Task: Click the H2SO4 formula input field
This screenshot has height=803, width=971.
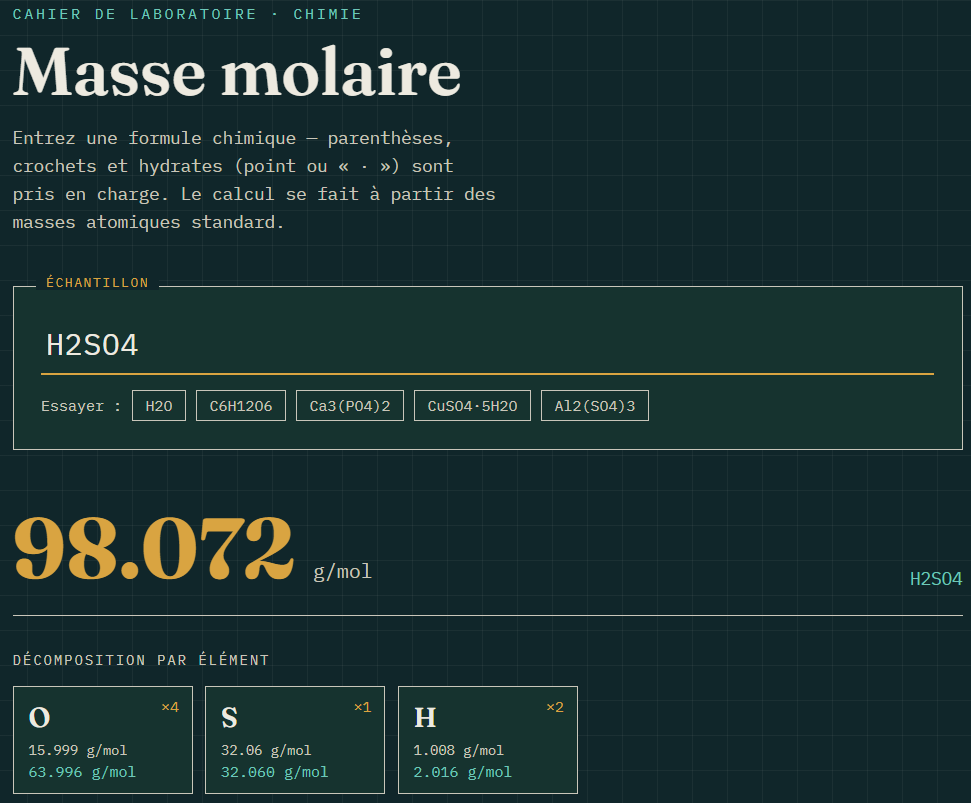Action: (x=487, y=345)
